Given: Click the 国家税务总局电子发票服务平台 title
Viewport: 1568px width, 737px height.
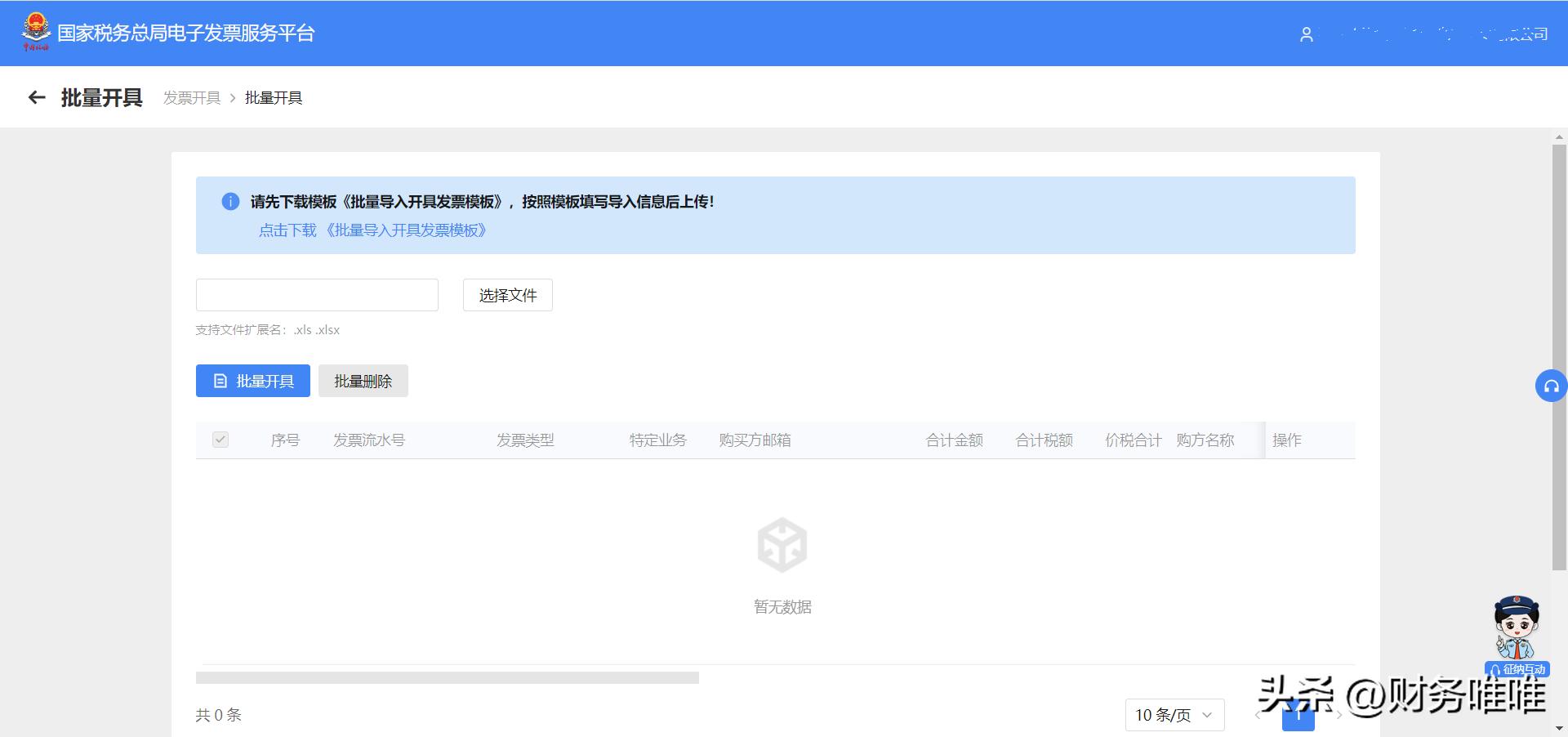Looking at the screenshot, I should (186, 33).
